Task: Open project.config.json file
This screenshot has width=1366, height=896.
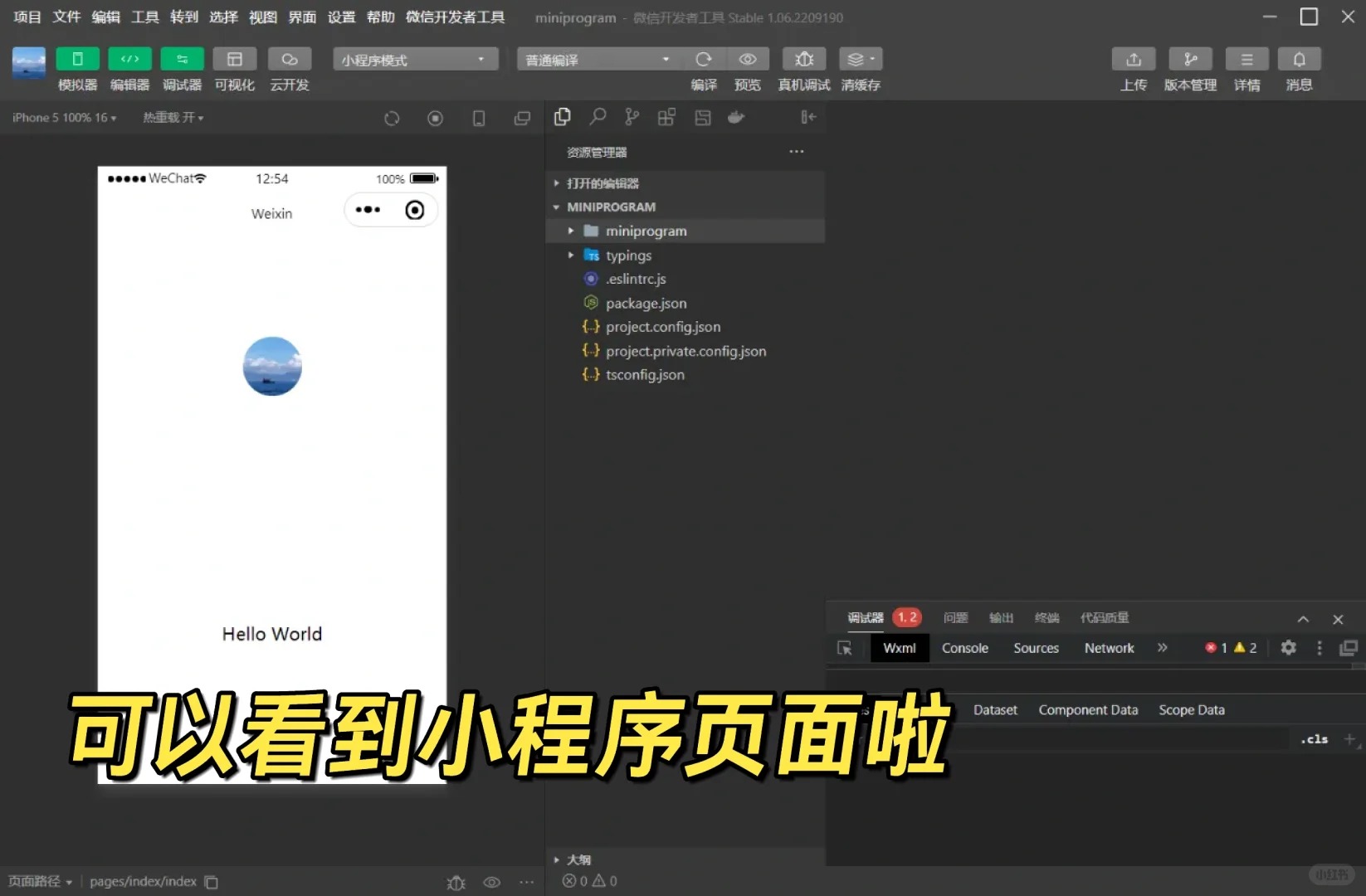Action: [662, 327]
